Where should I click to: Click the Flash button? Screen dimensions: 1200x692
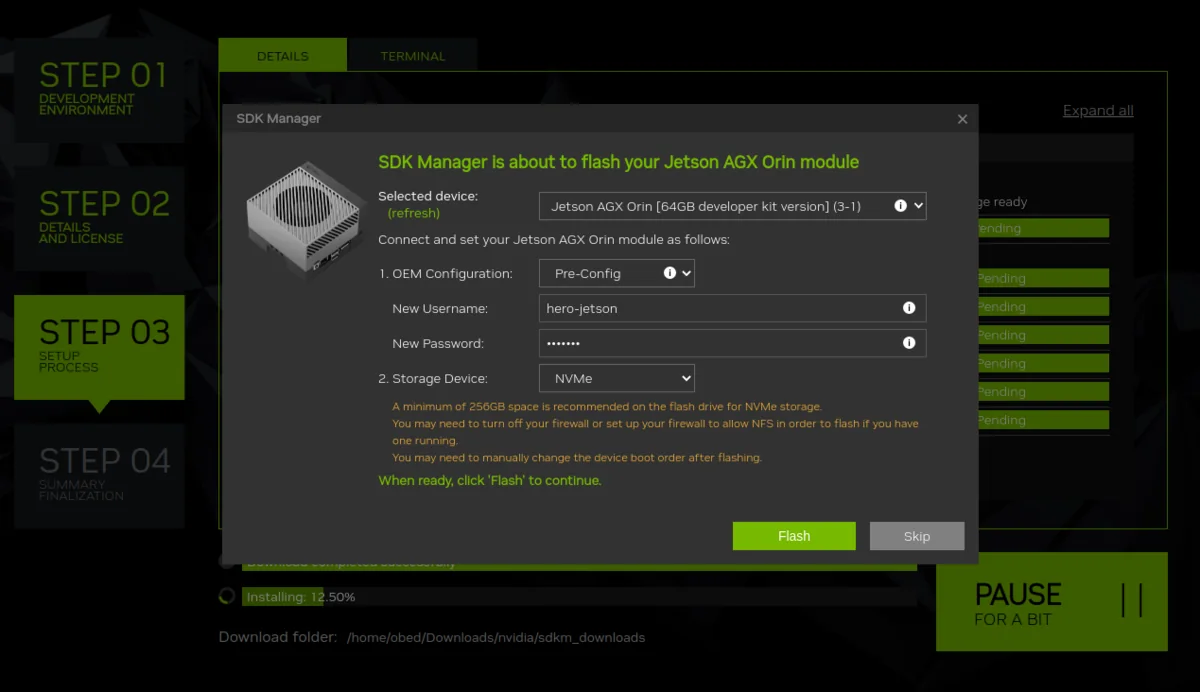[794, 536]
